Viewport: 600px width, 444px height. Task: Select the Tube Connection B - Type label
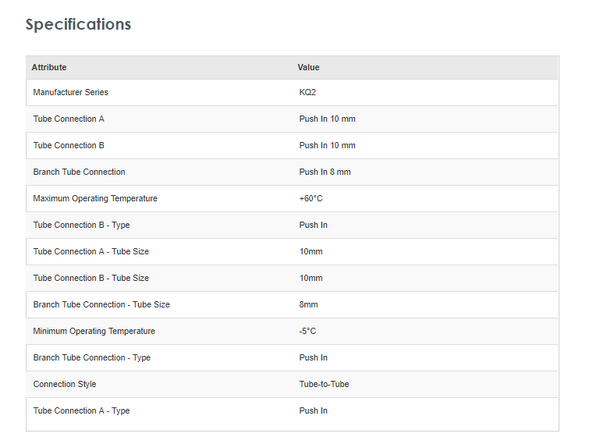(81, 225)
